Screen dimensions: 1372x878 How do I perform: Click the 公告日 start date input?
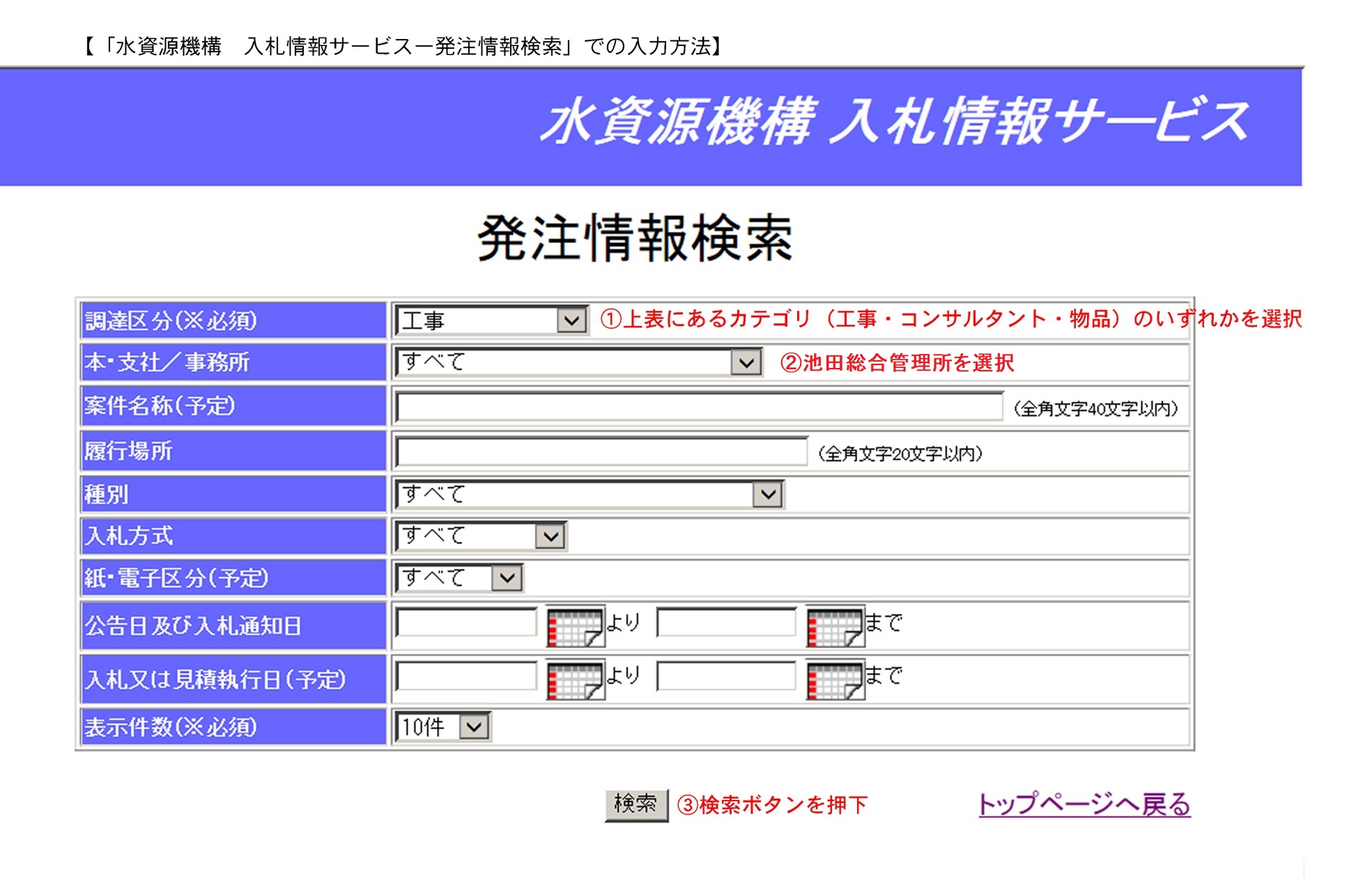click(x=466, y=622)
